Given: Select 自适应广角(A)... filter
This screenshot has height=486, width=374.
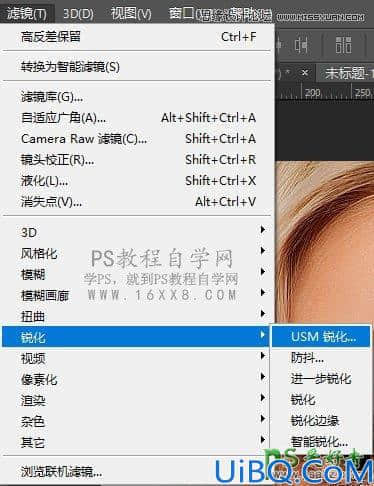Looking at the screenshot, I should point(138,118).
